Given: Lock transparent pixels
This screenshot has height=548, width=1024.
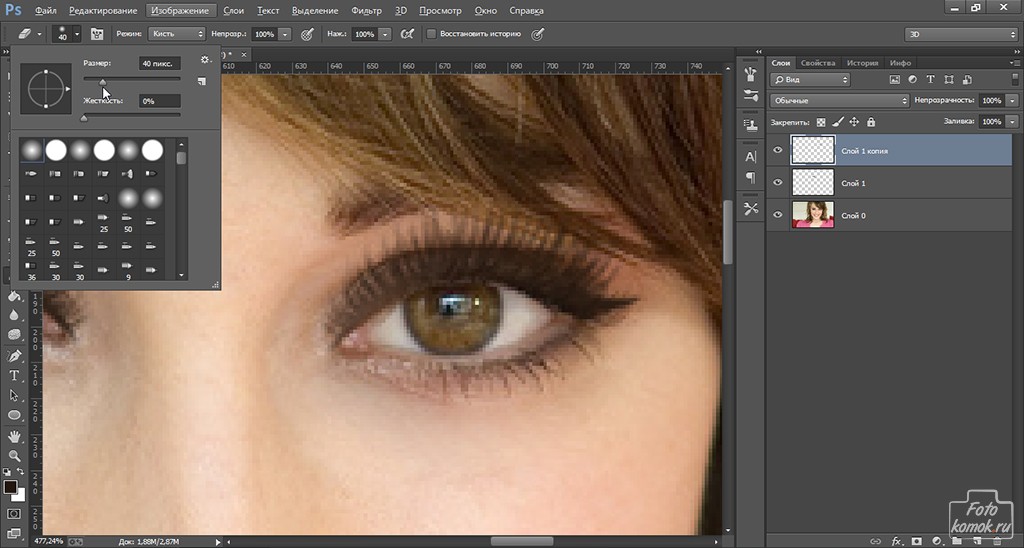Looking at the screenshot, I should pyautogui.click(x=821, y=122).
